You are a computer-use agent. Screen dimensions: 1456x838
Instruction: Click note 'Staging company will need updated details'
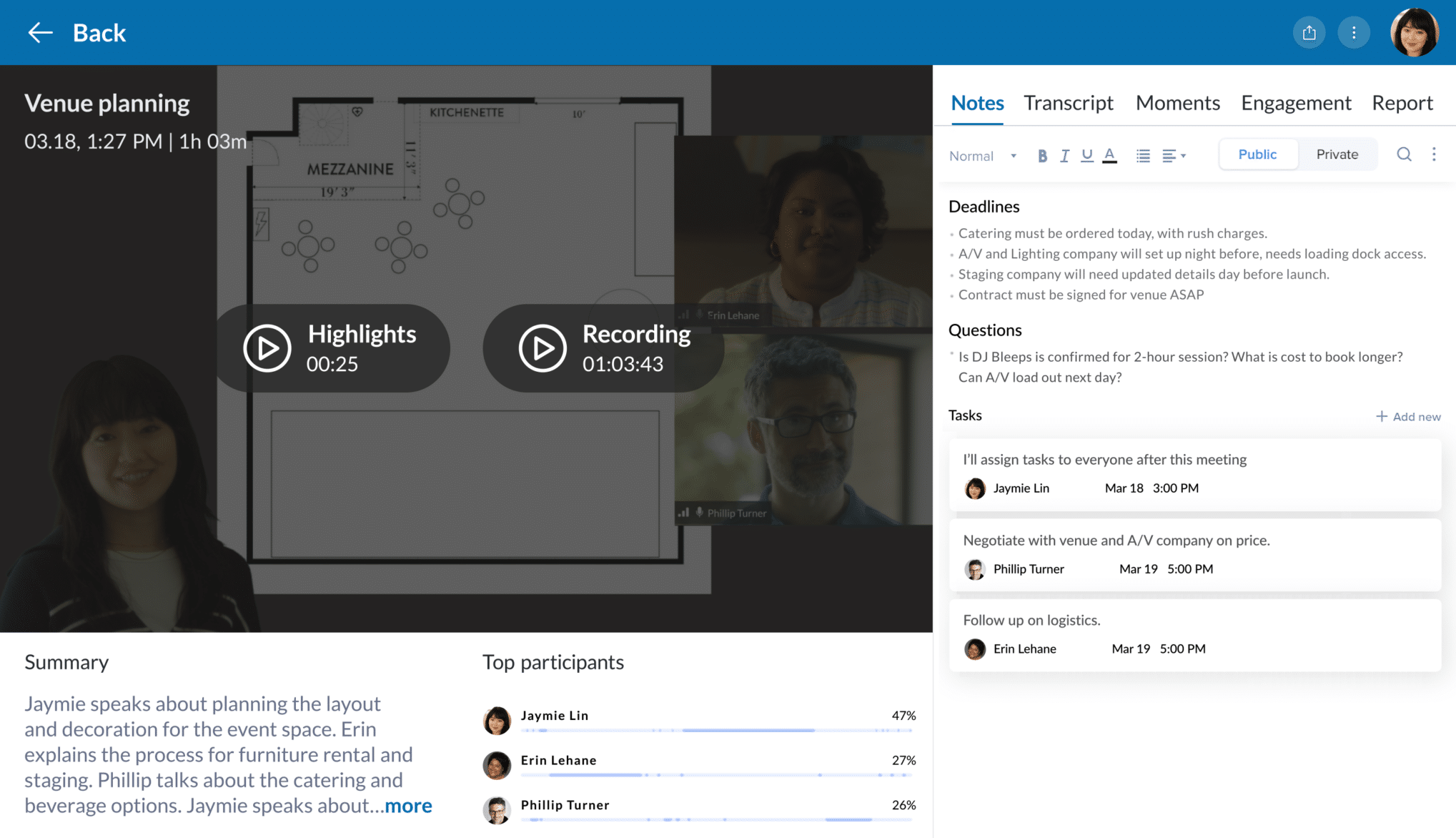tap(1144, 275)
